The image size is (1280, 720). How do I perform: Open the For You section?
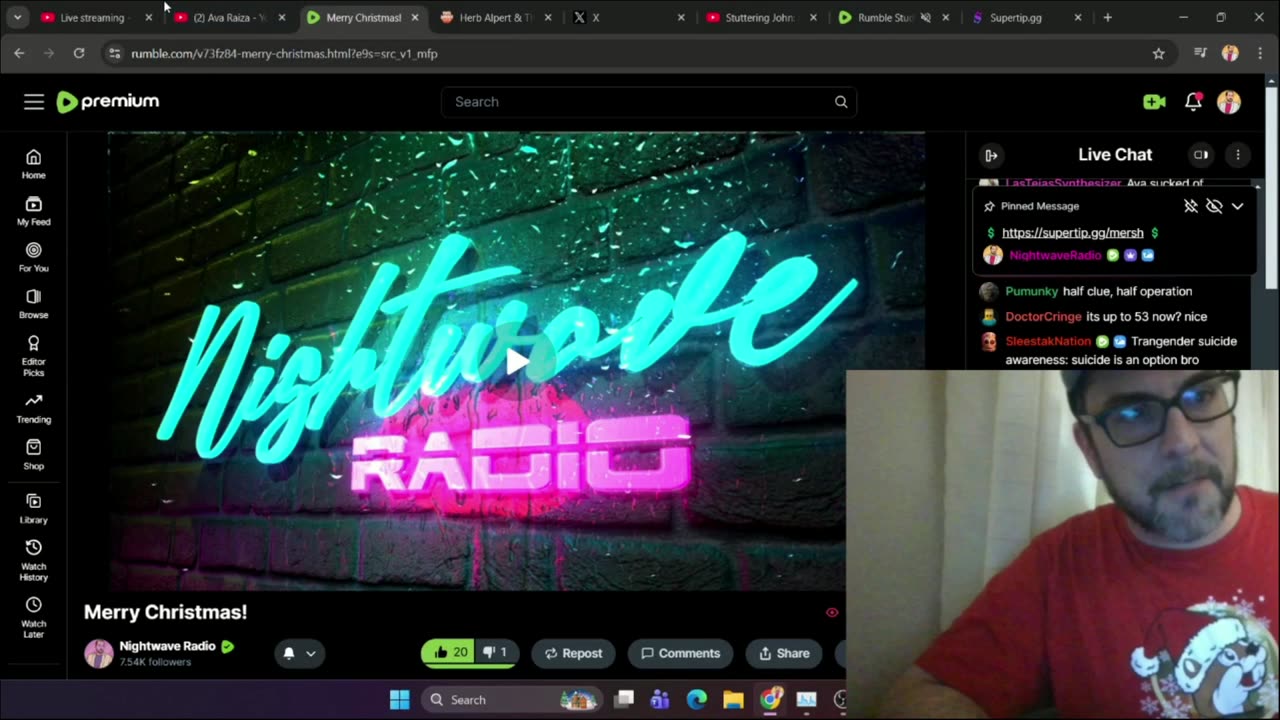point(34,257)
